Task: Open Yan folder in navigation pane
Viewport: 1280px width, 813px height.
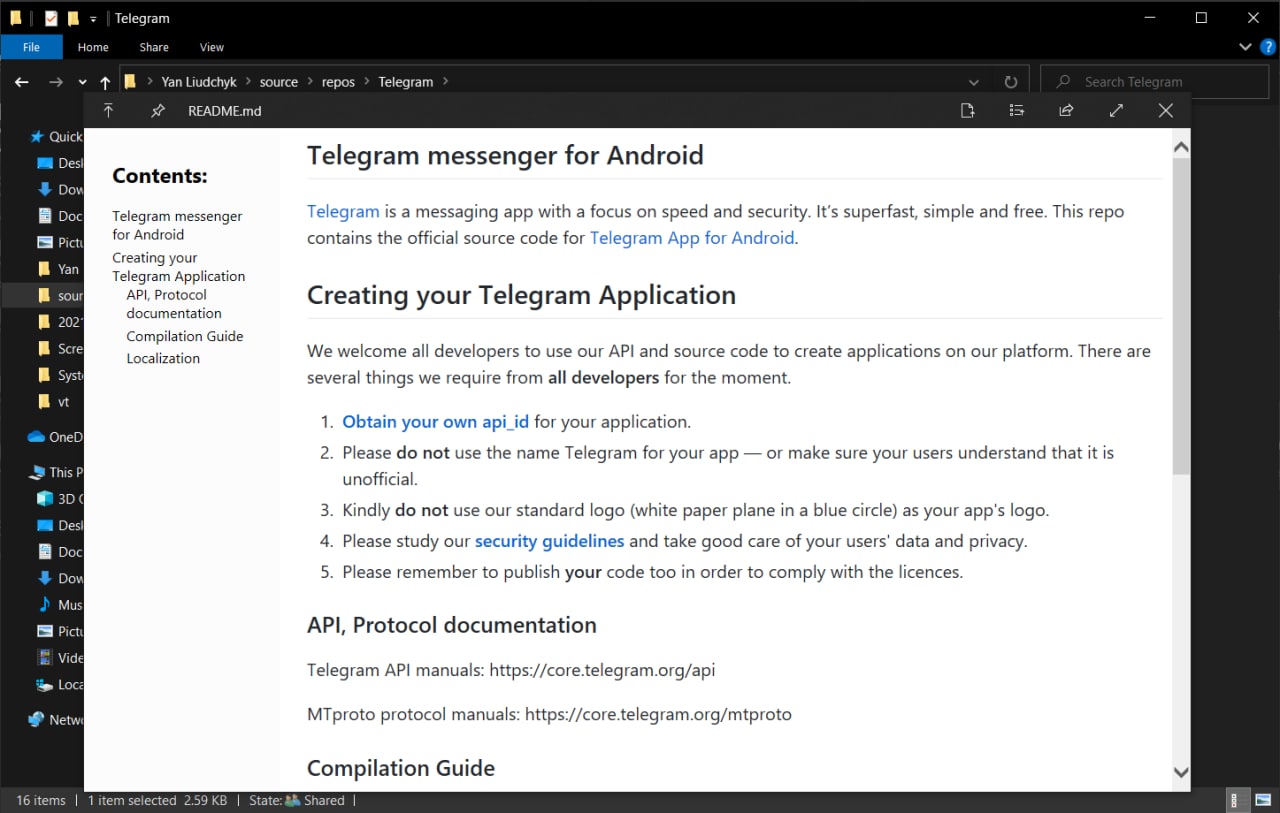Action: pyautogui.click(x=58, y=269)
